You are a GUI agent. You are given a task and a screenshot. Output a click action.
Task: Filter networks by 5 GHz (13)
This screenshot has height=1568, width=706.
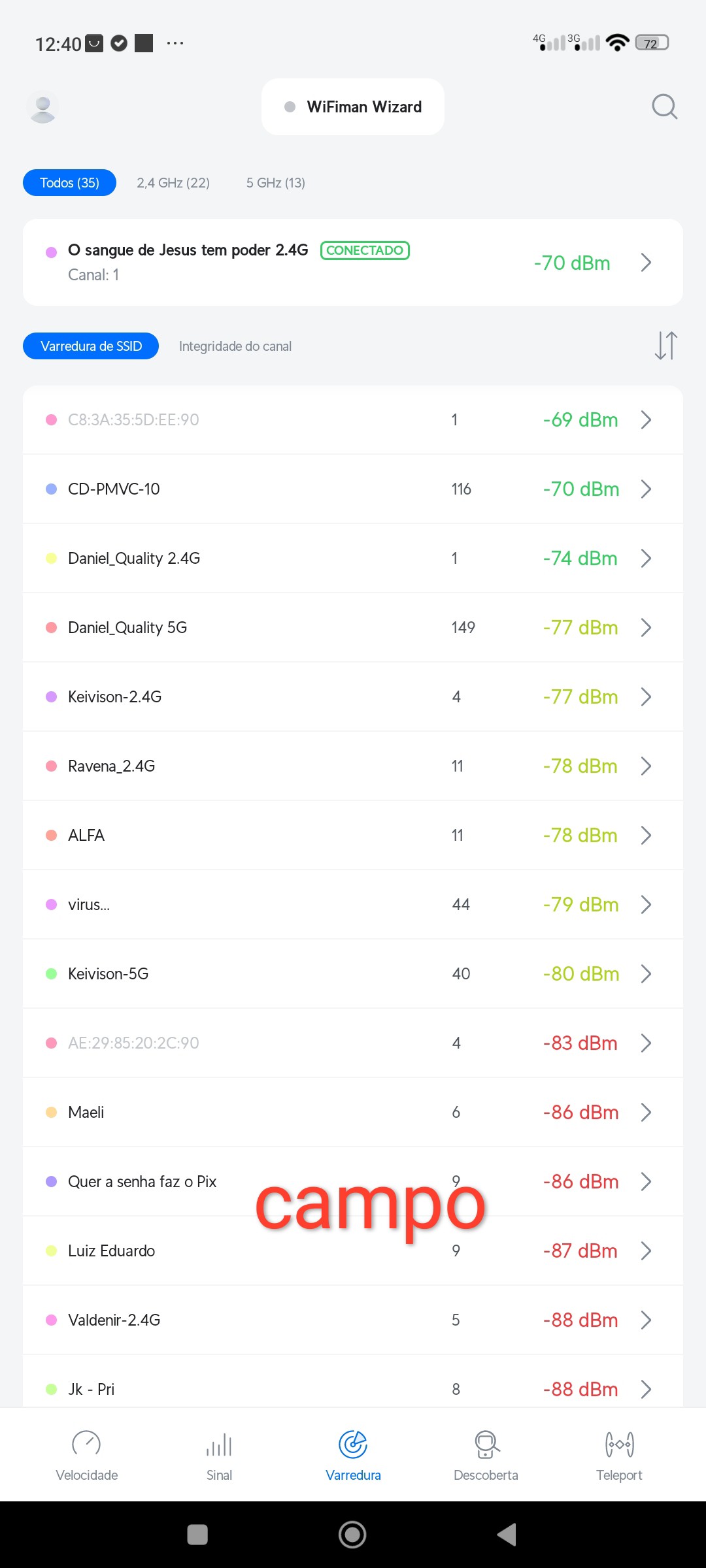[276, 183]
